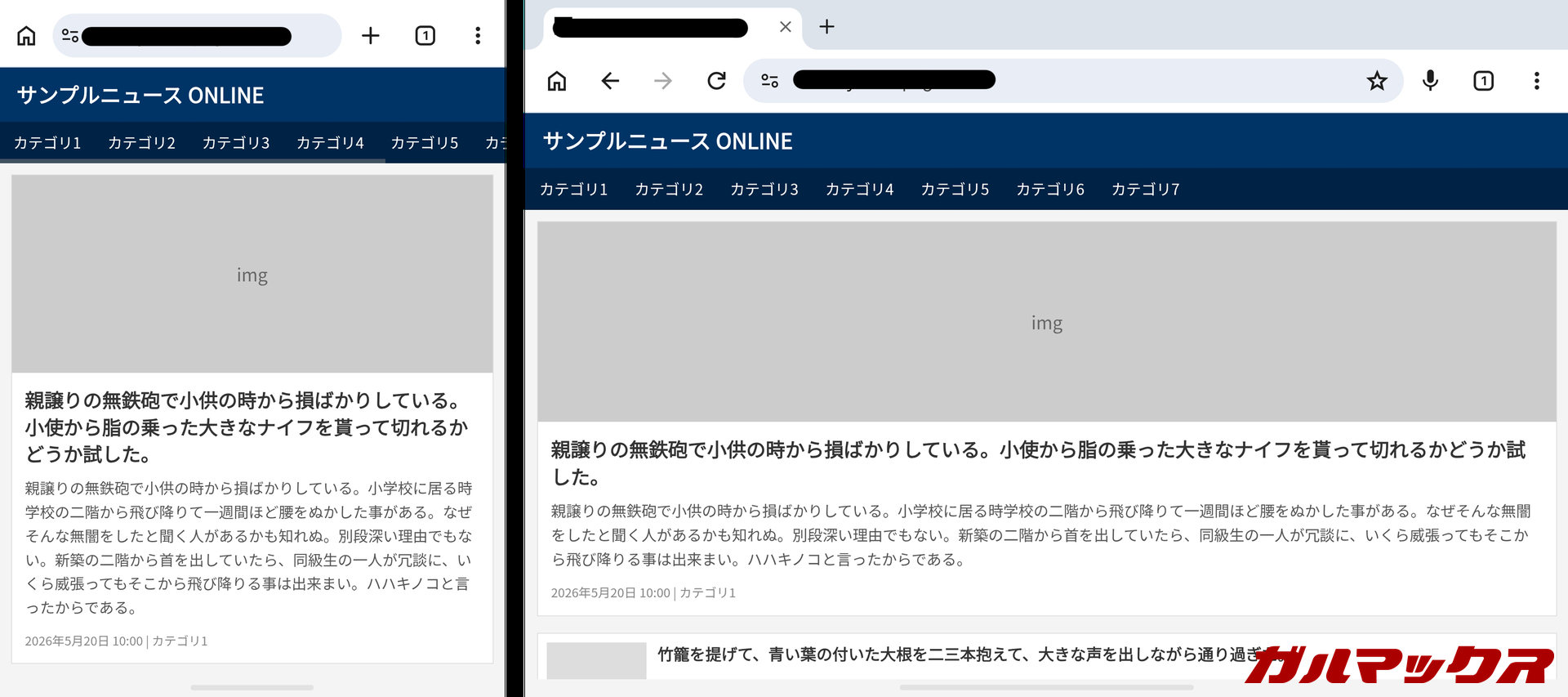Screen dimensions: 1568x697
Task: Select カテゴリ6 in right browser navigation
Action: pyautogui.click(x=1050, y=190)
